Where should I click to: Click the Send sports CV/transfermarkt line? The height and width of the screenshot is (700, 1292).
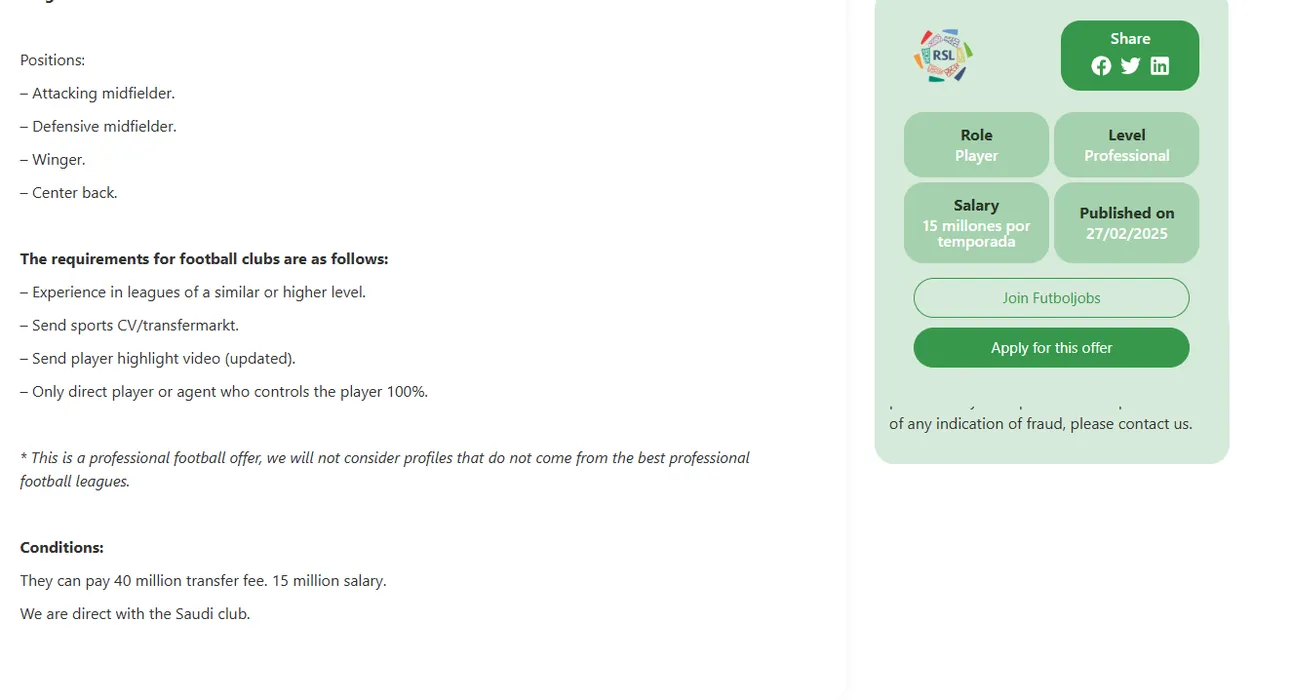click(x=130, y=325)
